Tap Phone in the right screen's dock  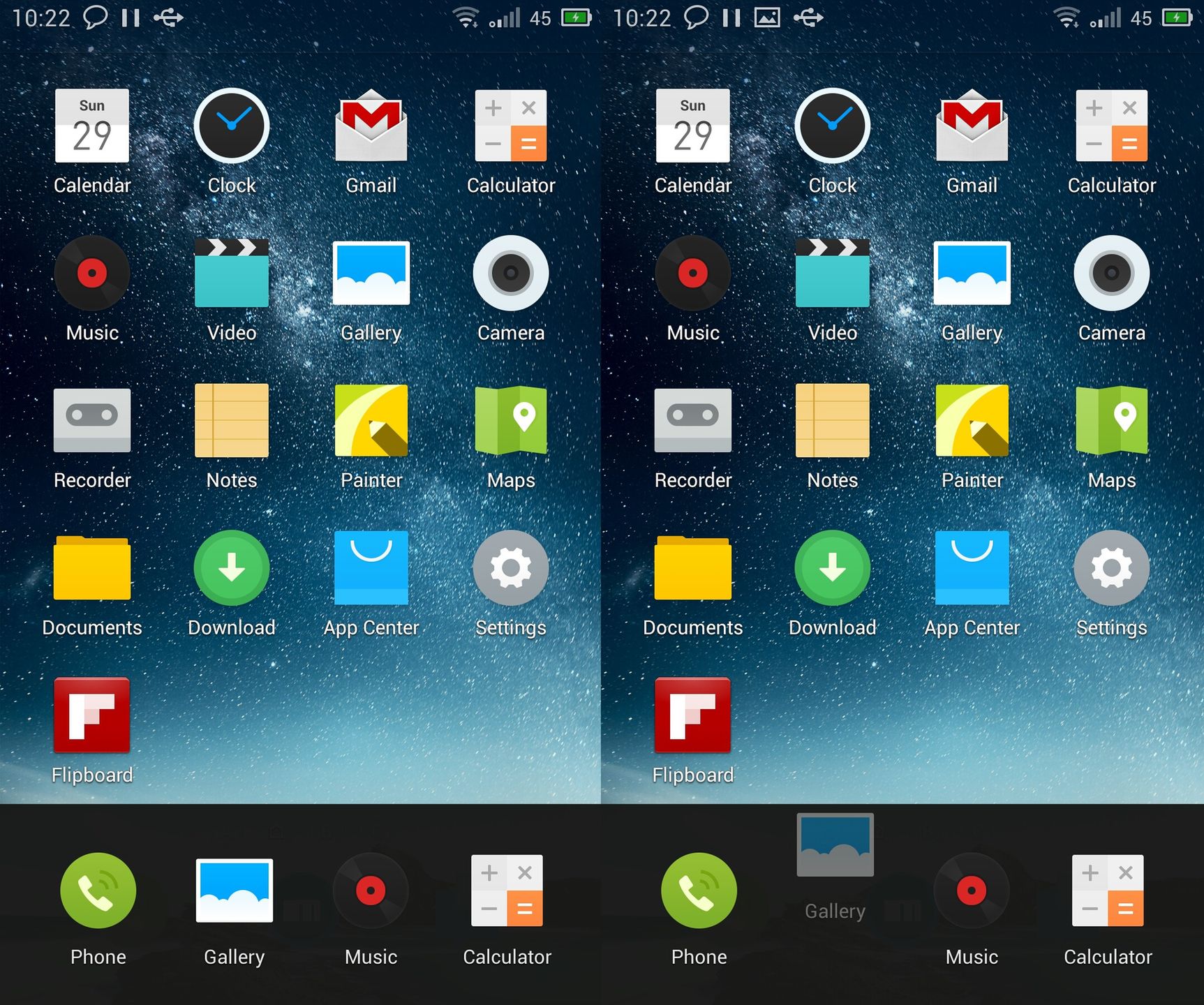click(x=699, y=891)
